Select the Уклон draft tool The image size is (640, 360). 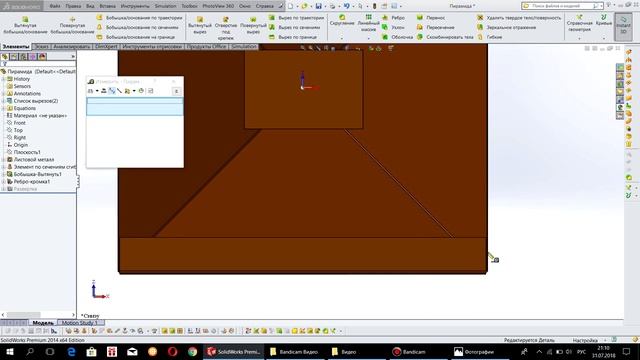point(393,27)
